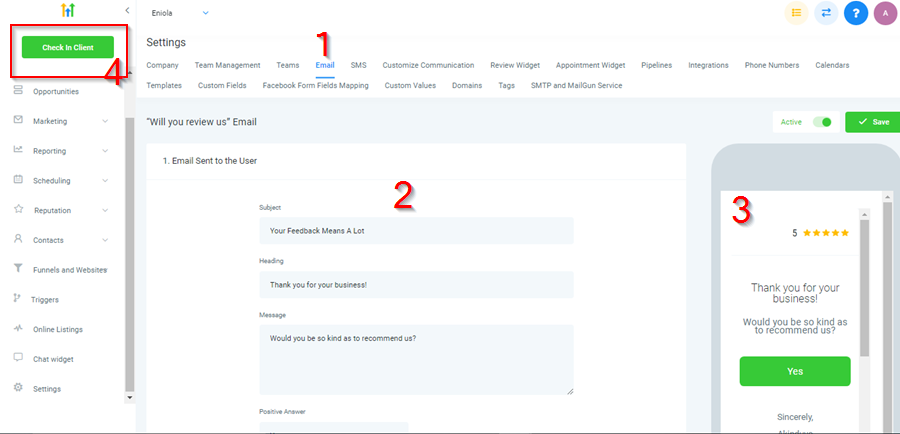Click the Yes button in the preview

pyautogui.click(x=795, y=371)
